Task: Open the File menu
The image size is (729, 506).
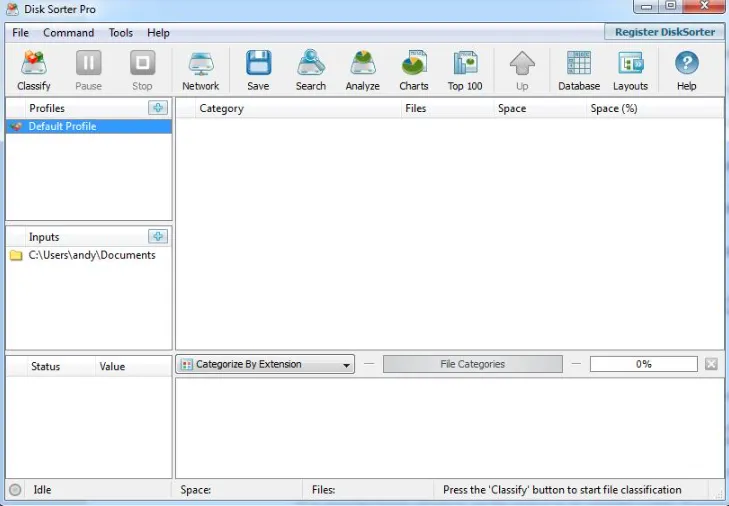Action: (x=20, y=33)
